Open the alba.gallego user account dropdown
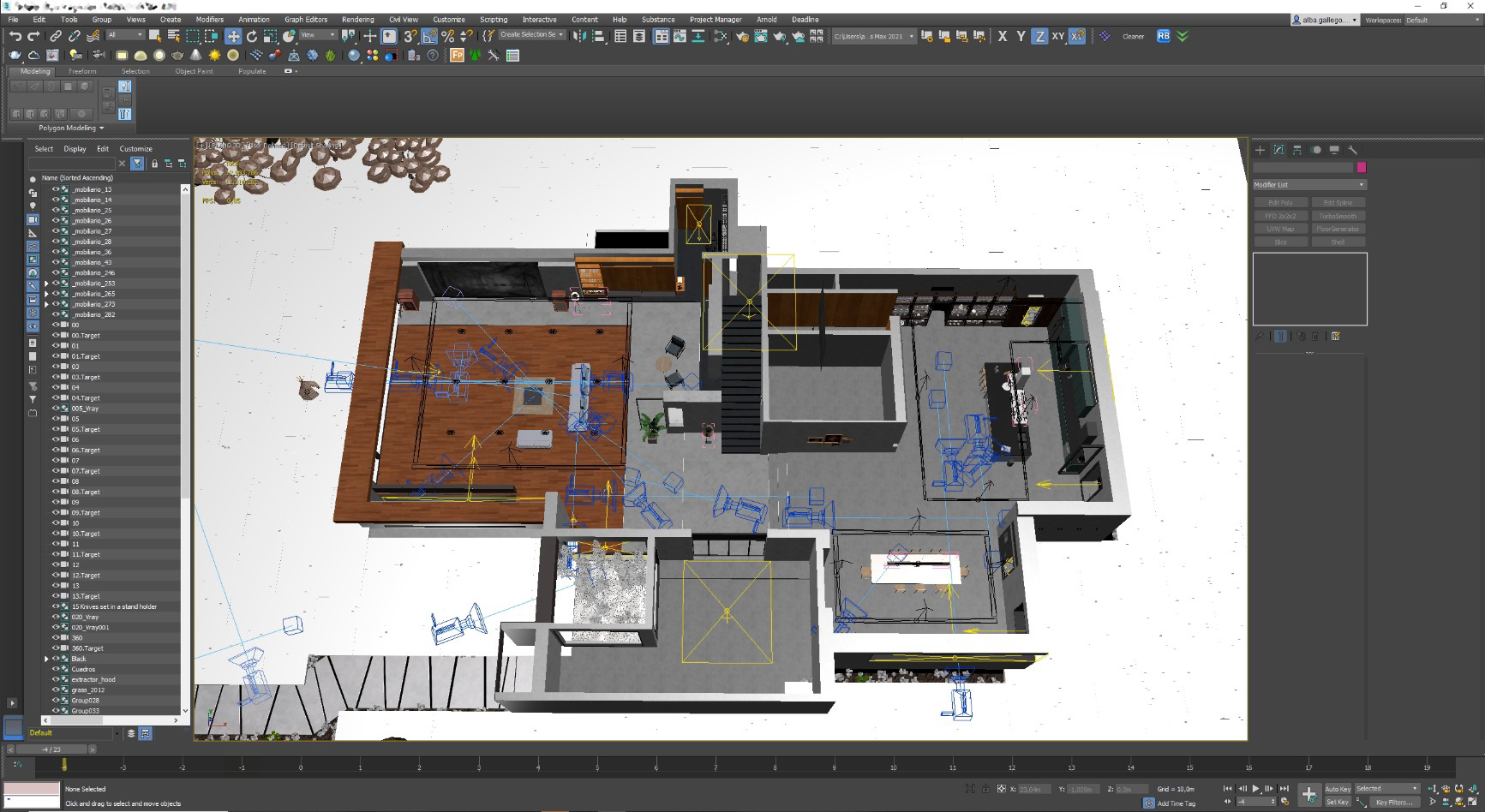Screen dimensions: 1485x812 pyautogui.click(x=1325, y=20)
